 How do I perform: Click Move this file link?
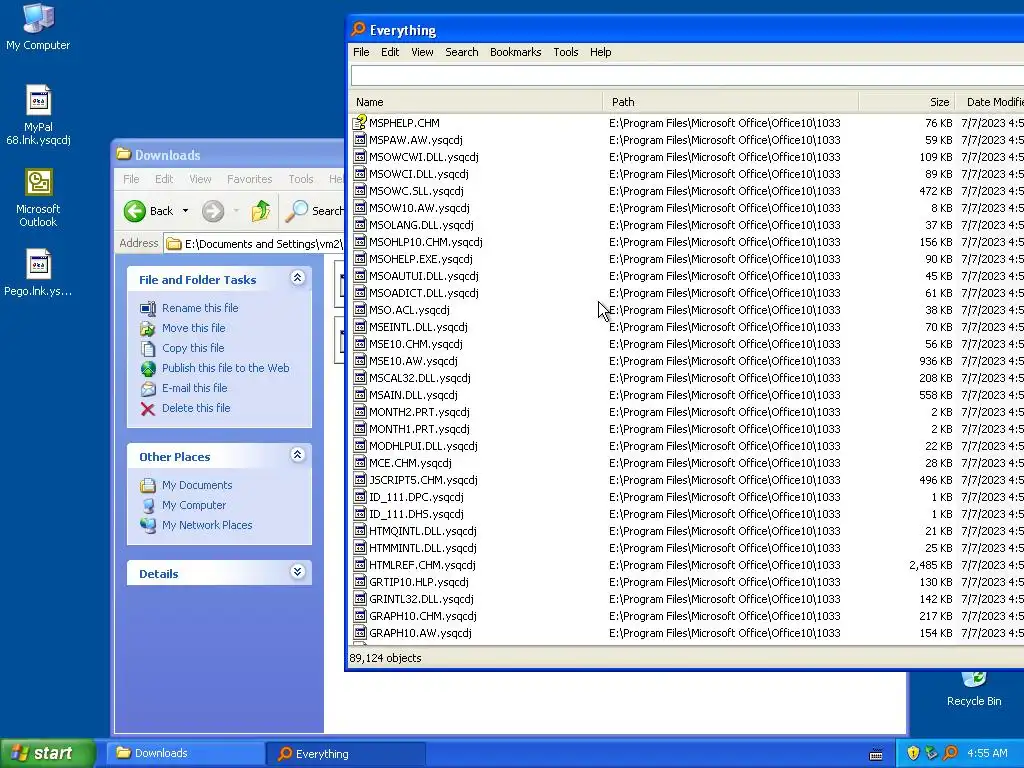[x=193, y=328]
